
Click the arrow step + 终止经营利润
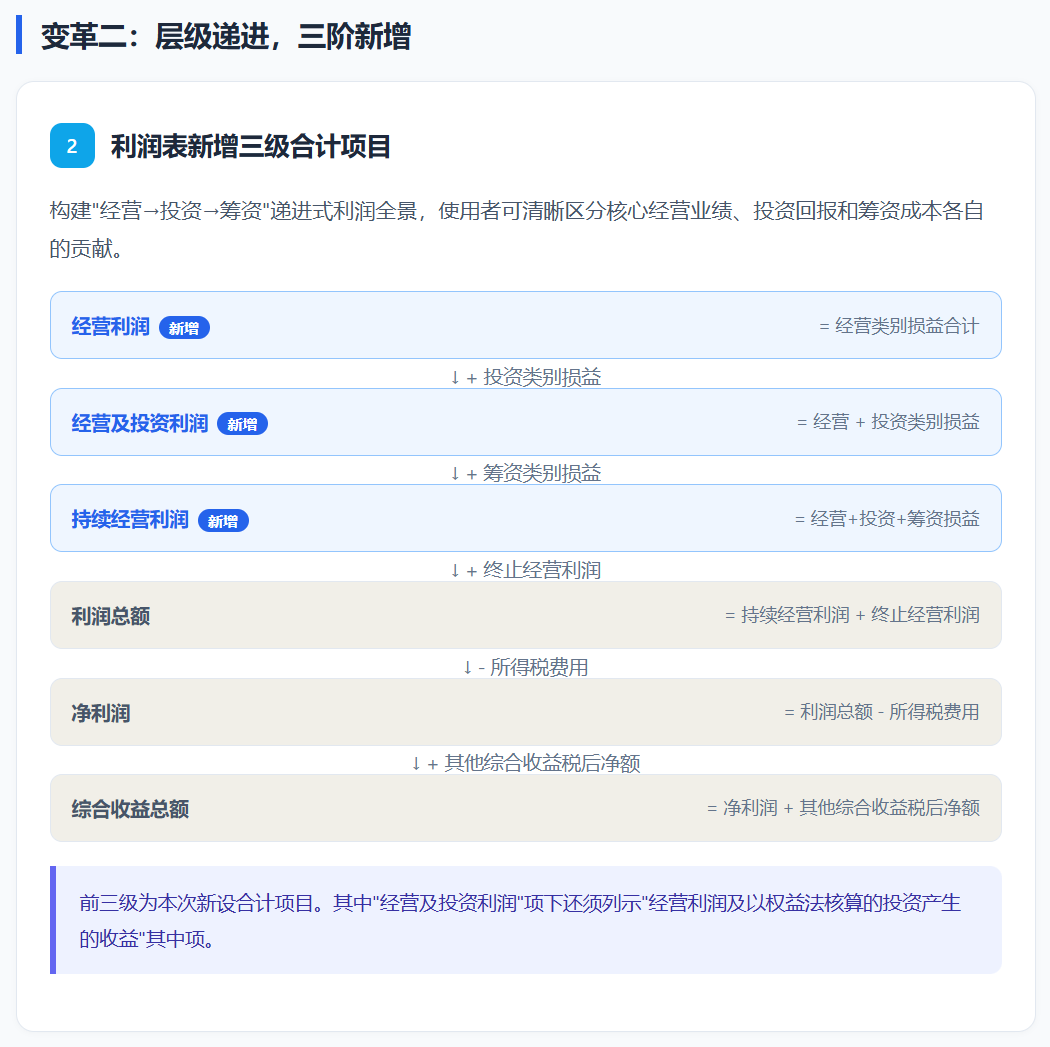pos(526,570)
